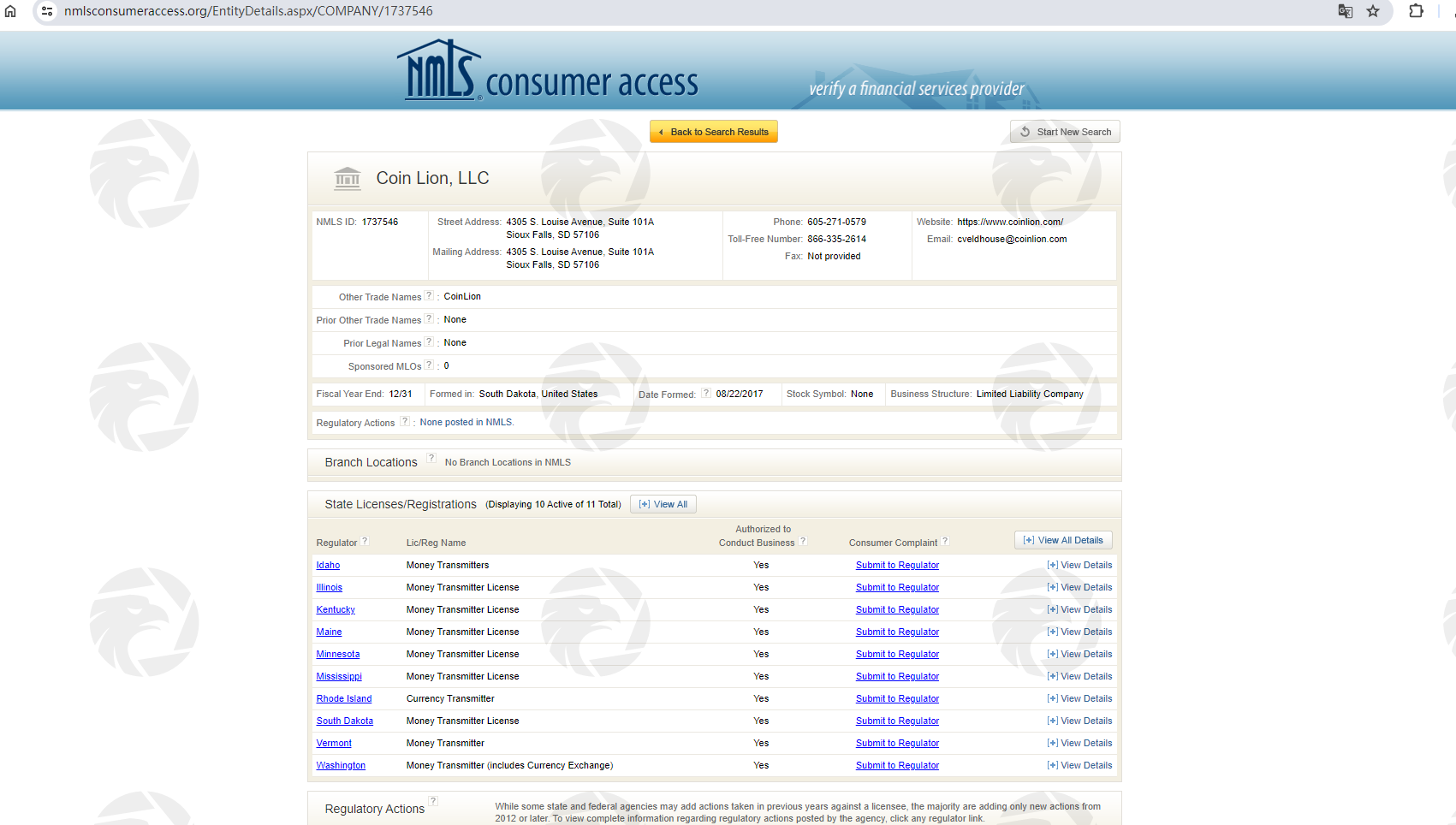
Task: Submit to Regulator for South Dakota
Action: click(897, 721)
